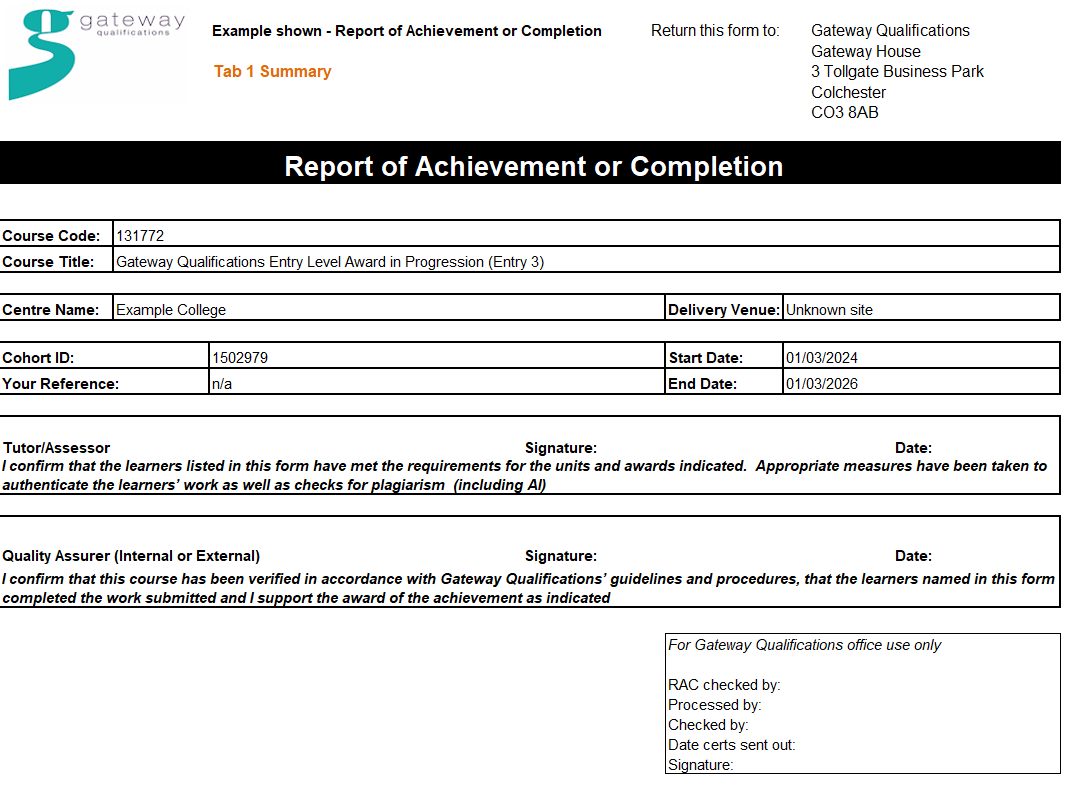Select '3 Tollgate Business Park' address line
Image resolution: width=1083 pixels, height=798 pixels.
click(x=897, y=72)
